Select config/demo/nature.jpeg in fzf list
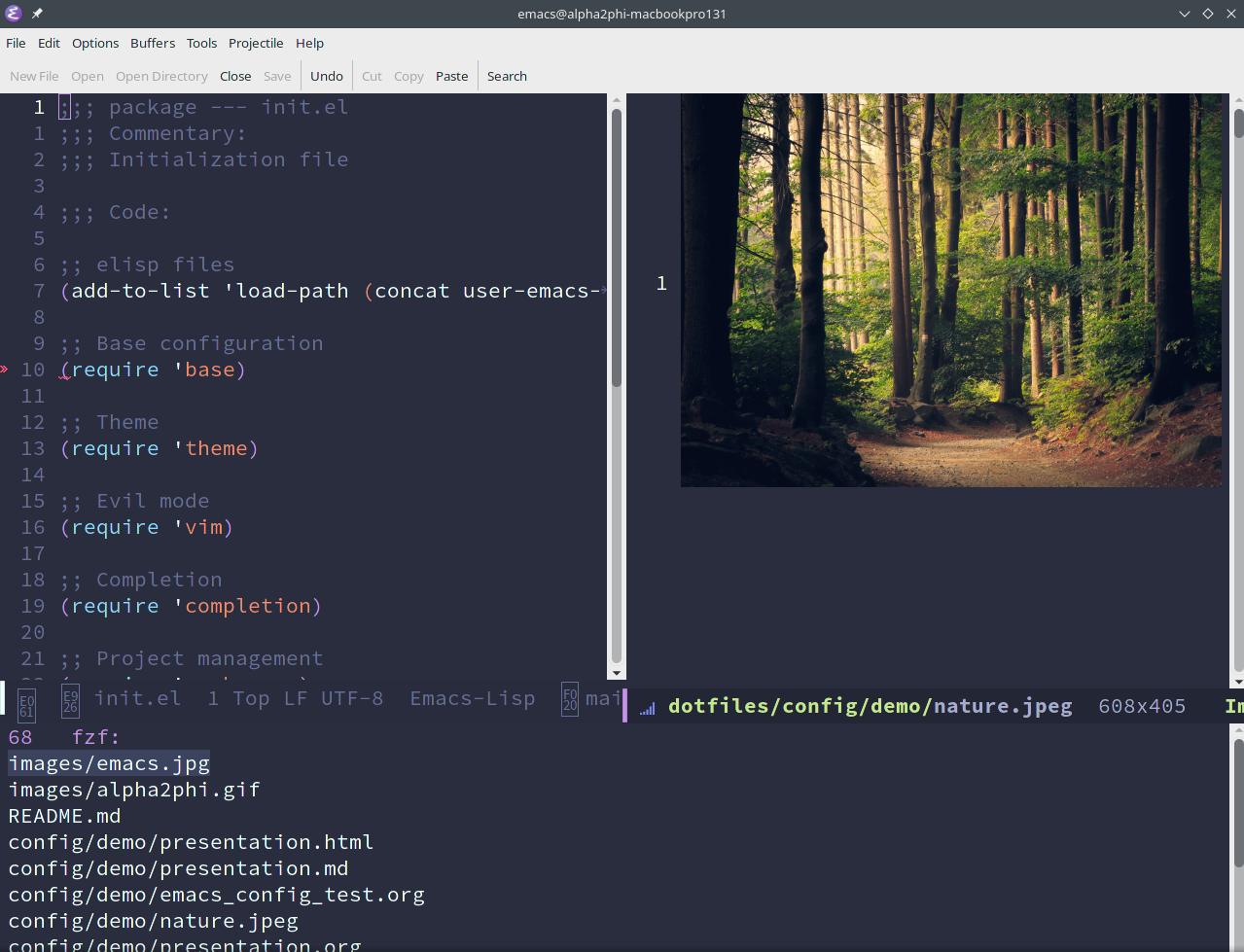The width and height of the screenshot is (1244, 952). pyautogui.click(x=154, y=921)
